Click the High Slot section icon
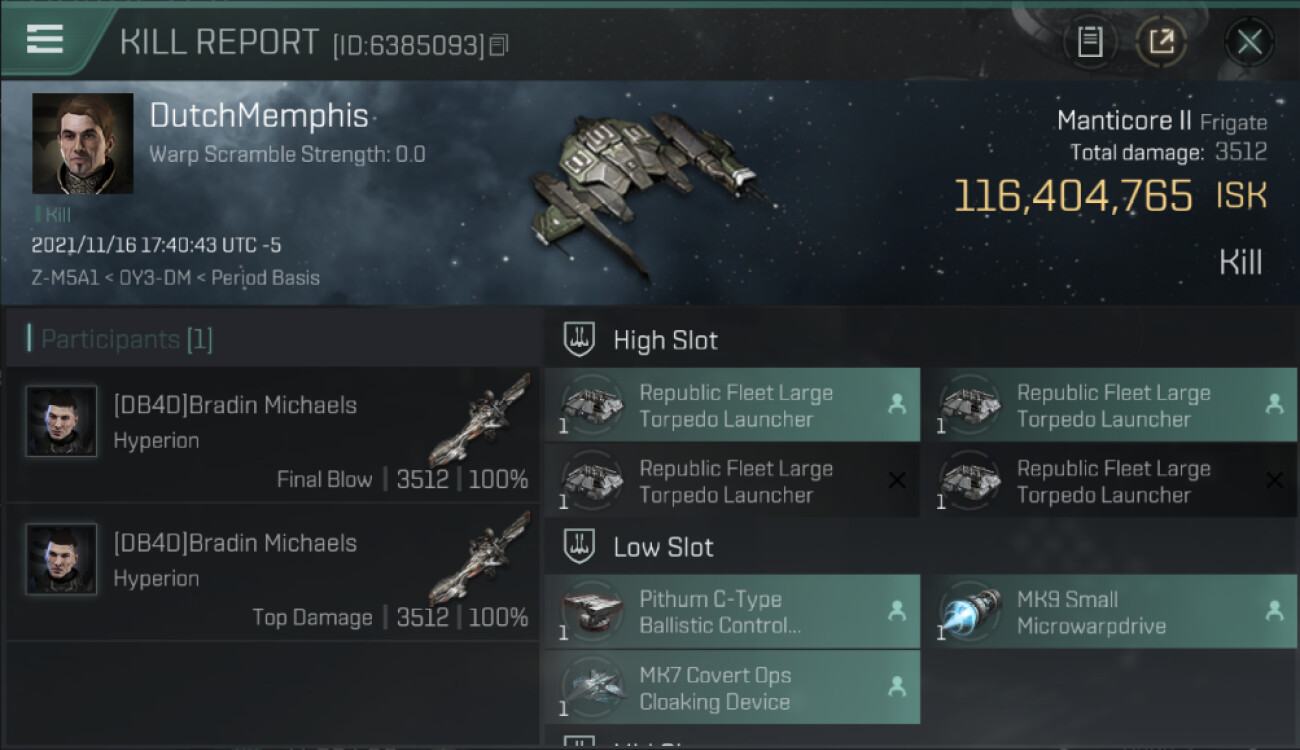 pyautogui.click(x=580, y=340)
